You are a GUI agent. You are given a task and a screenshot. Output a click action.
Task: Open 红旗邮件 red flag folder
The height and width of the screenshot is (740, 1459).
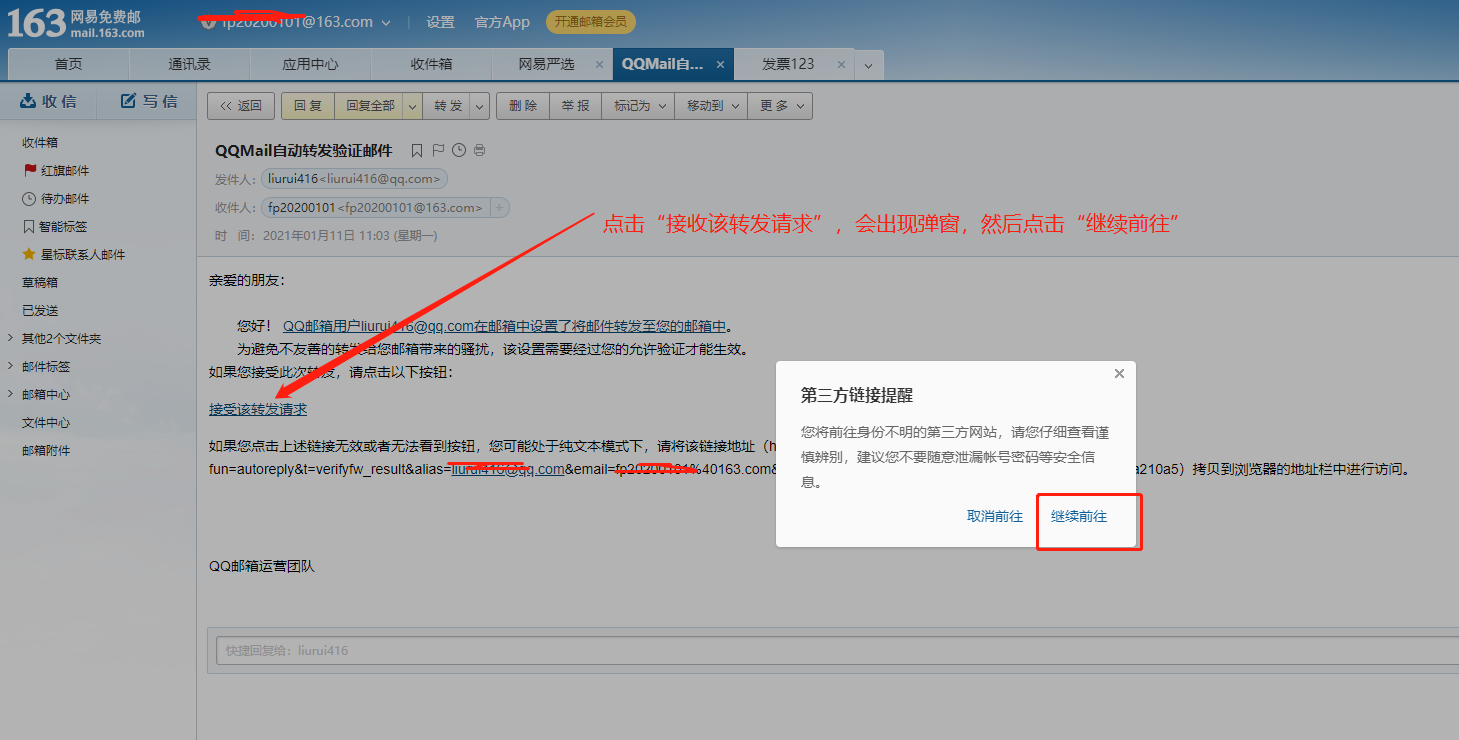(65, 171)
